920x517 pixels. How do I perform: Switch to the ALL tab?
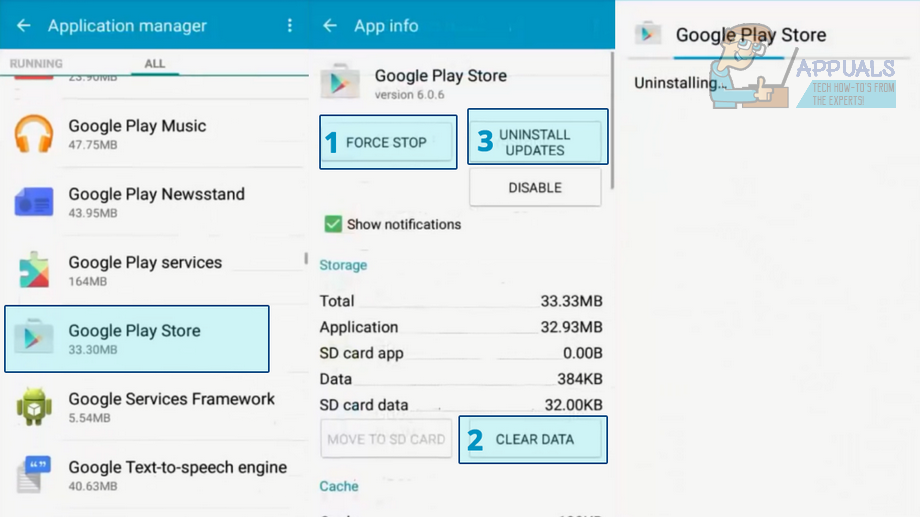(x=154, y=63)
